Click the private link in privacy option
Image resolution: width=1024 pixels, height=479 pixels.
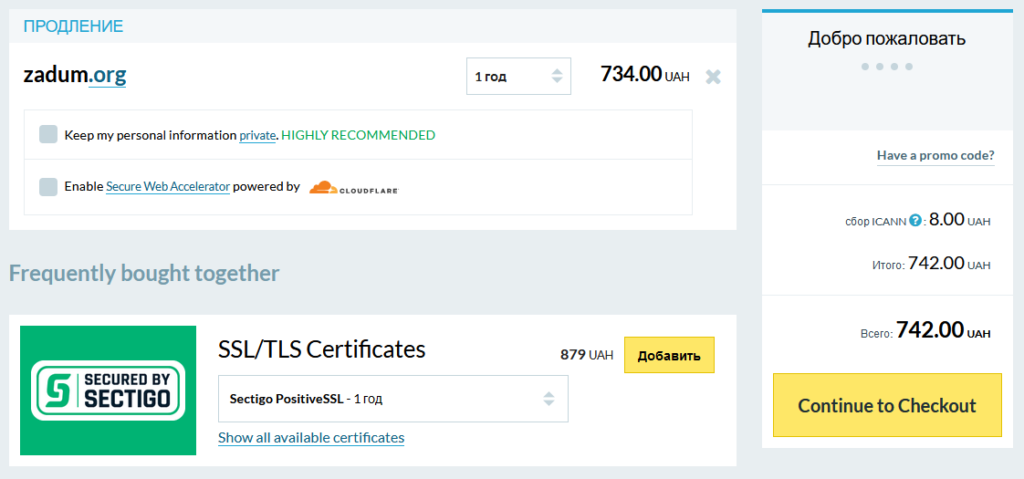pyautogui.click(x=257, y=135)
